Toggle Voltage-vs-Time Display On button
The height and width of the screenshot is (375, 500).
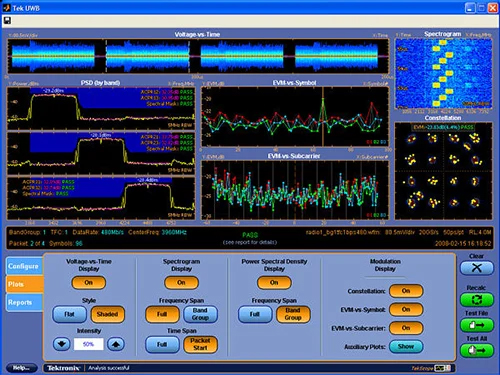click(x=89, y=283)
